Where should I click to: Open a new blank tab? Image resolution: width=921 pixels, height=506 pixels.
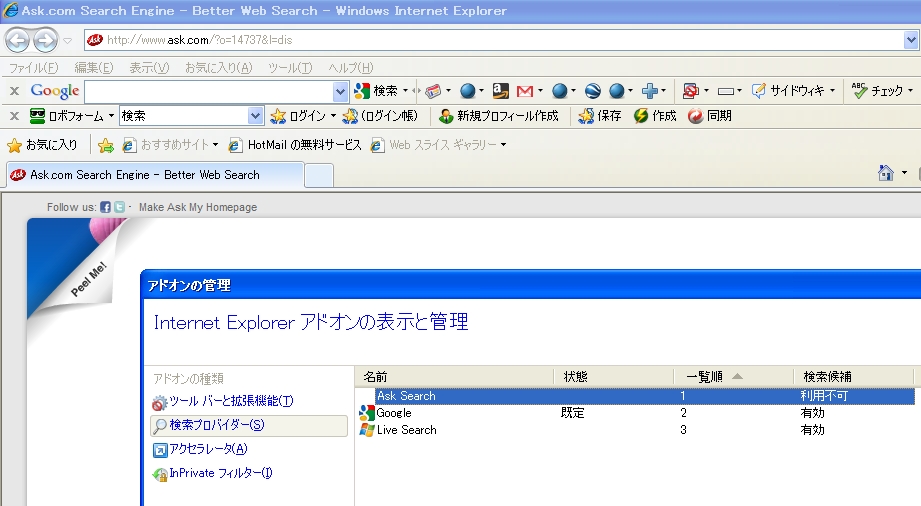(319, 176)
